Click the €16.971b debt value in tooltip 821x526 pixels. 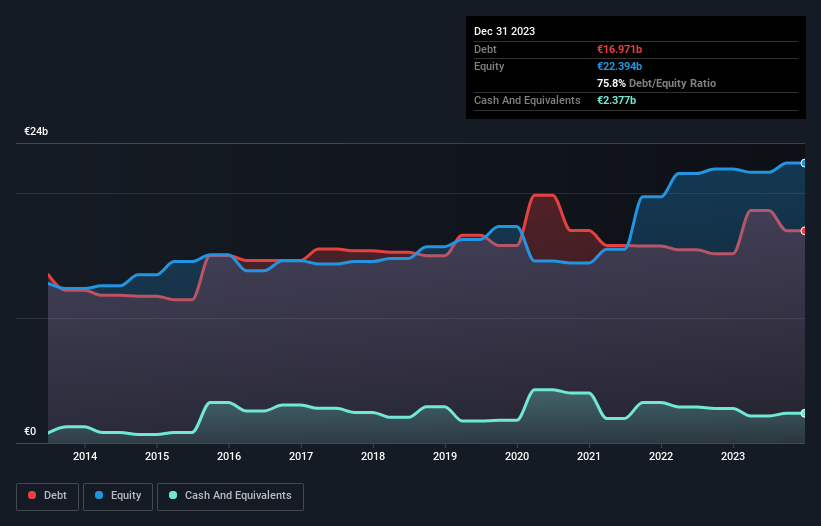point(619,49)
